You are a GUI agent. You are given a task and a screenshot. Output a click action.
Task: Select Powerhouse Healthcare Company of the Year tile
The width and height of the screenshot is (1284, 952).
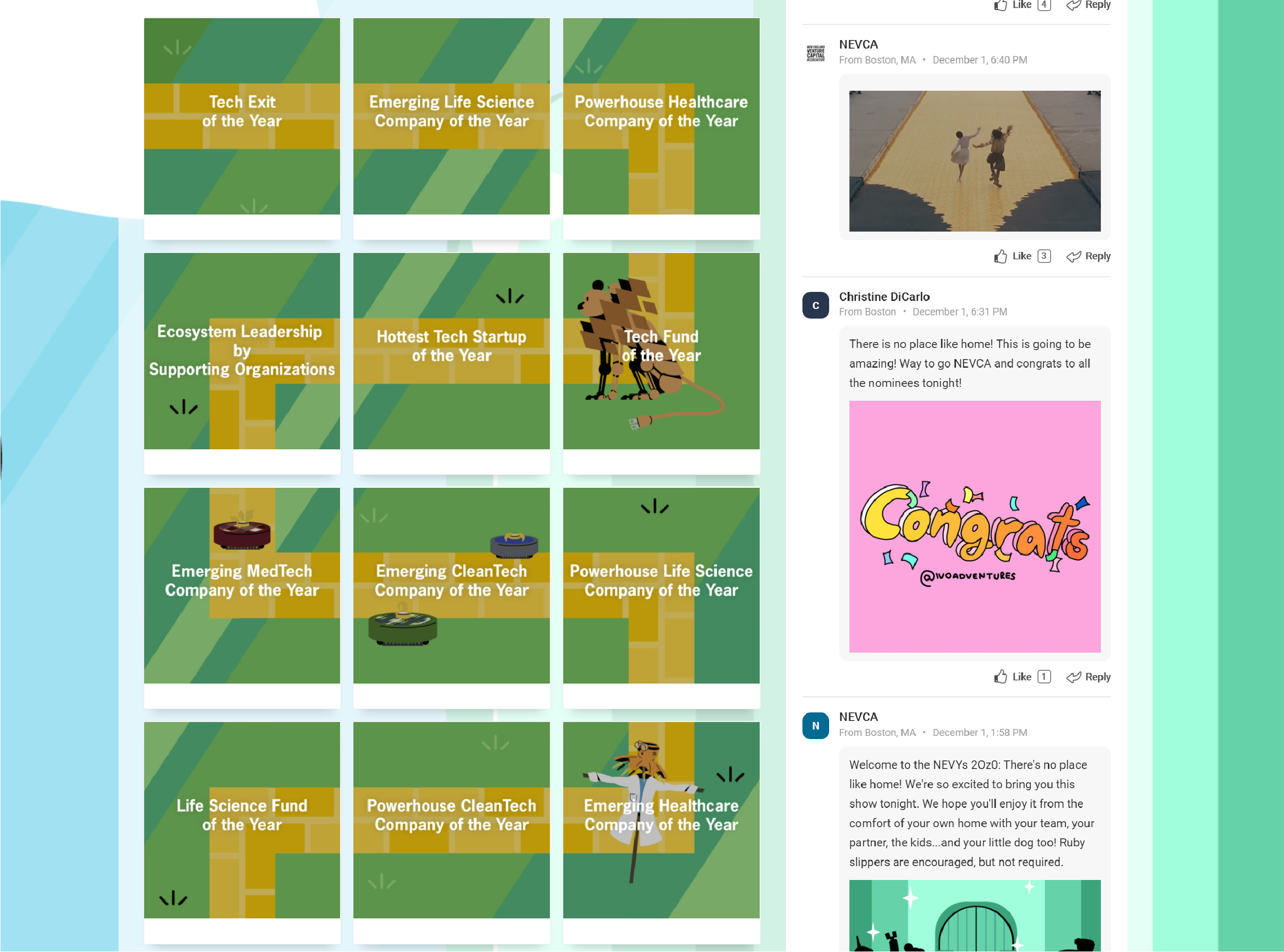pyautogui.click(x=661, y=129)
